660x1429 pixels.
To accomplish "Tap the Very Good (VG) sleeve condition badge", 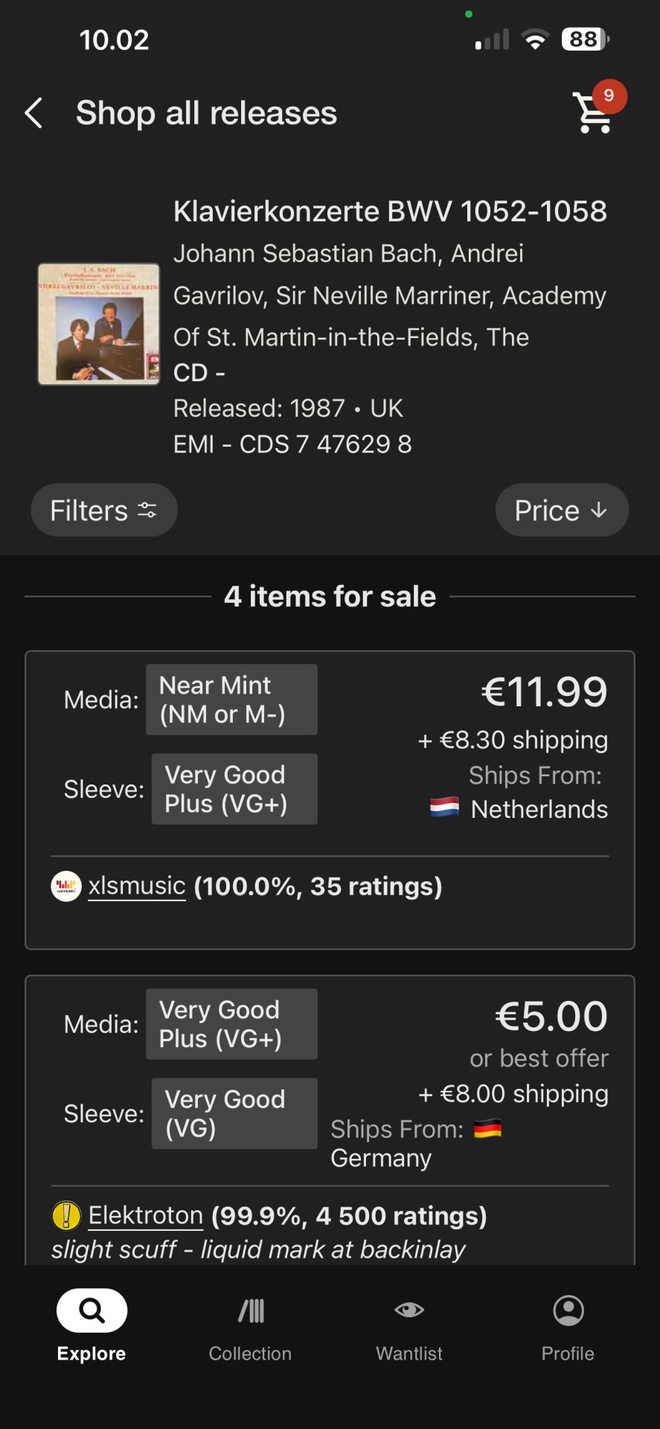I will click(x=235, y=1113).
